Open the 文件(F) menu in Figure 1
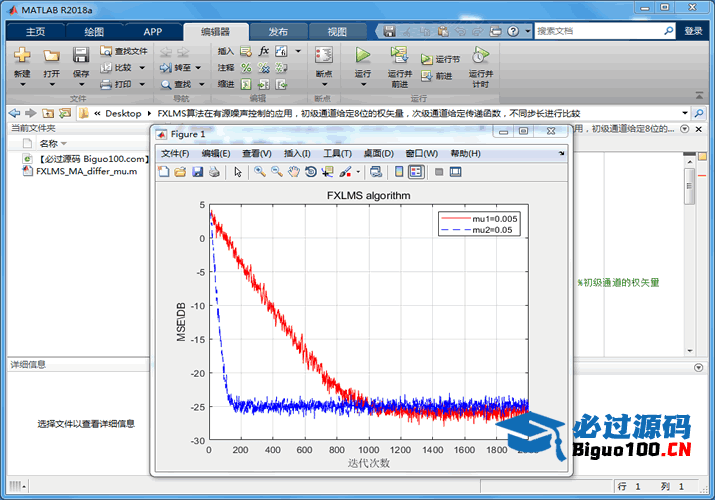This screenshot has height=500, width=715. pyautogui.click(x=175, y=154)
